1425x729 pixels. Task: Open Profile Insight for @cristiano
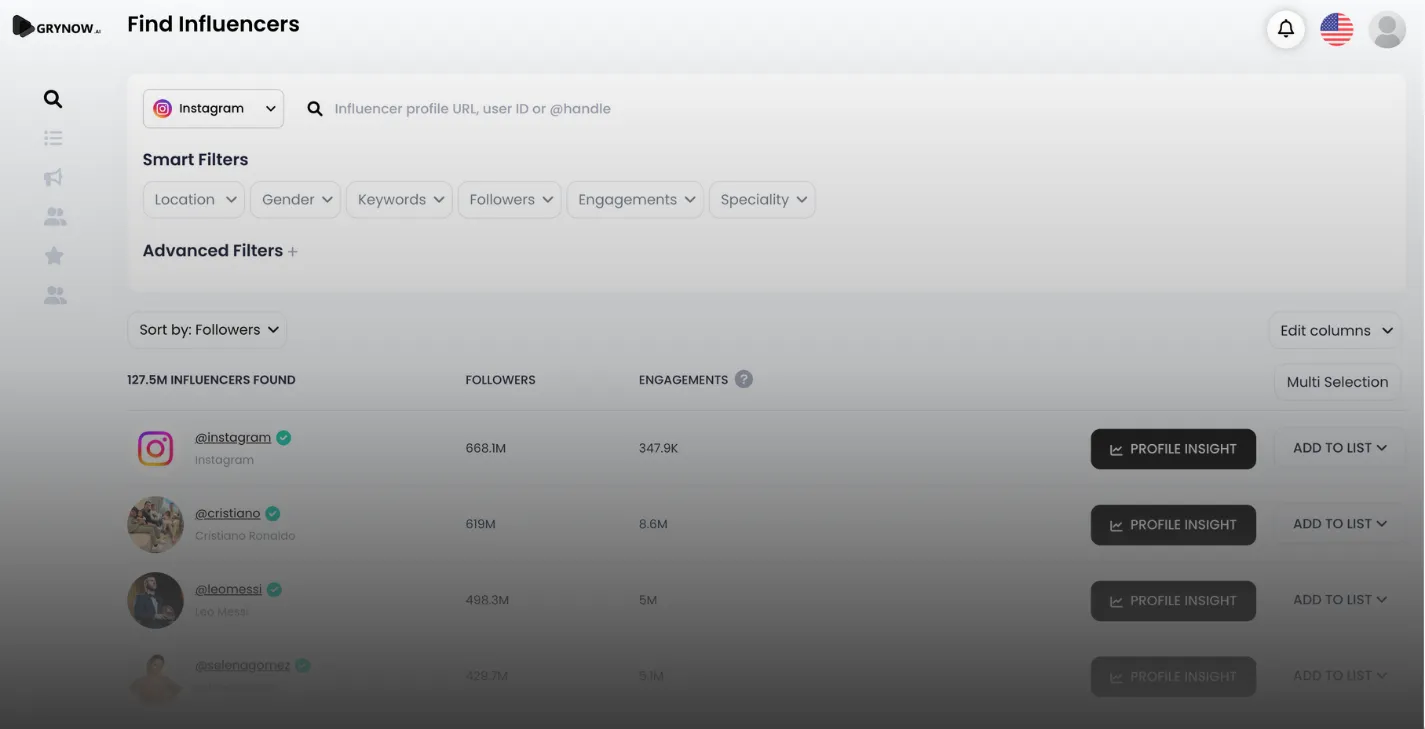click(1173, 525)
